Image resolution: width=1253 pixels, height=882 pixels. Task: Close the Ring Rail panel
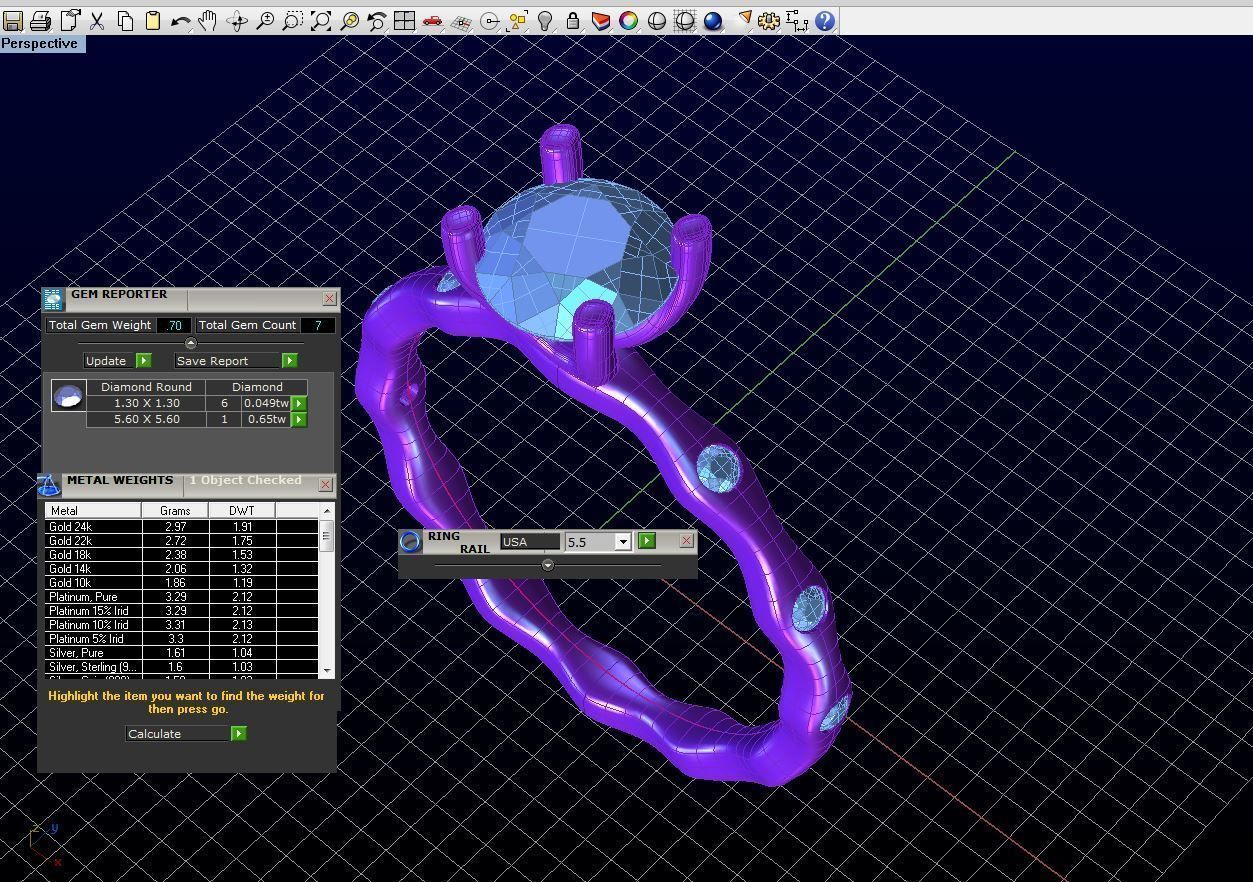(x=686, y=541)
